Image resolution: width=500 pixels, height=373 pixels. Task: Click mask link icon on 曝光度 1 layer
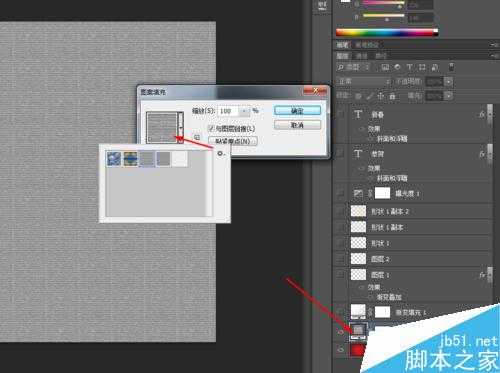click(x=370, y=193)
